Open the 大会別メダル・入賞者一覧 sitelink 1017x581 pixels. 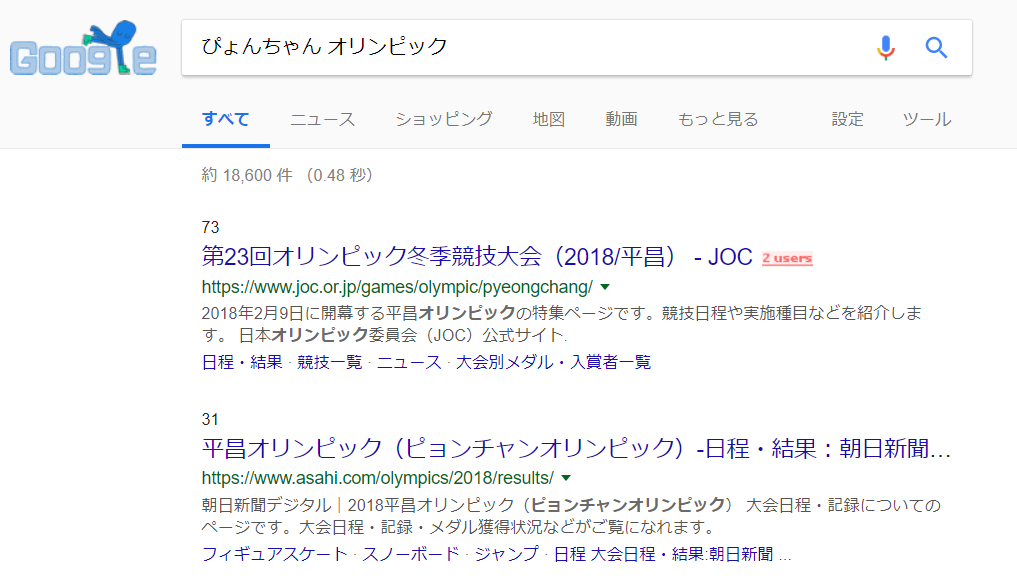553,362
